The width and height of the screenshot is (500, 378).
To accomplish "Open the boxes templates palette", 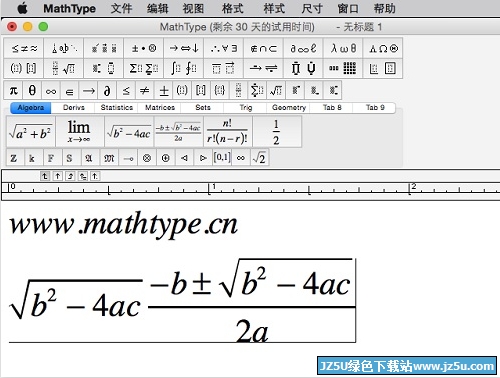I will point(383,68).
